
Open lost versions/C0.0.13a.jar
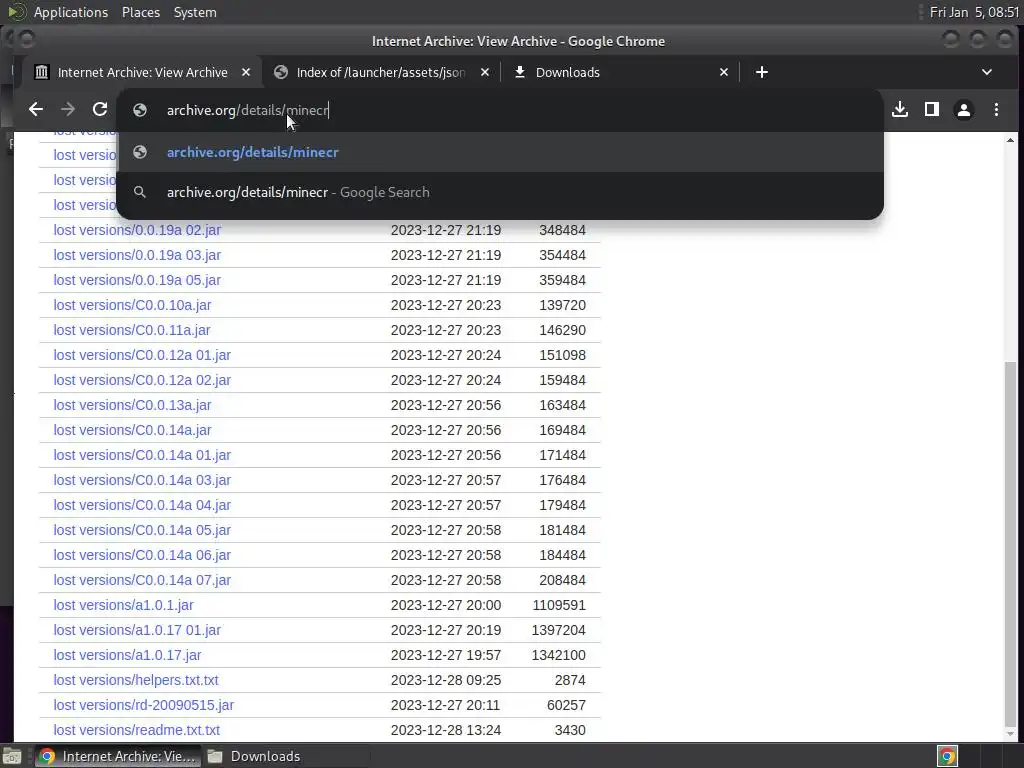pos(133,406)
